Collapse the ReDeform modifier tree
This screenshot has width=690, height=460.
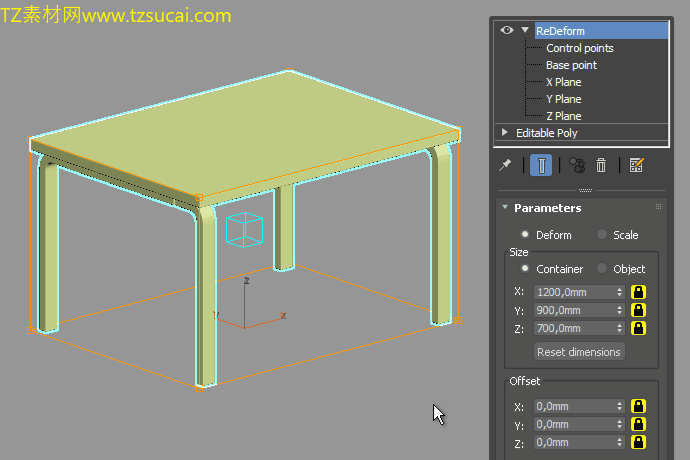(x=525, y=30)
